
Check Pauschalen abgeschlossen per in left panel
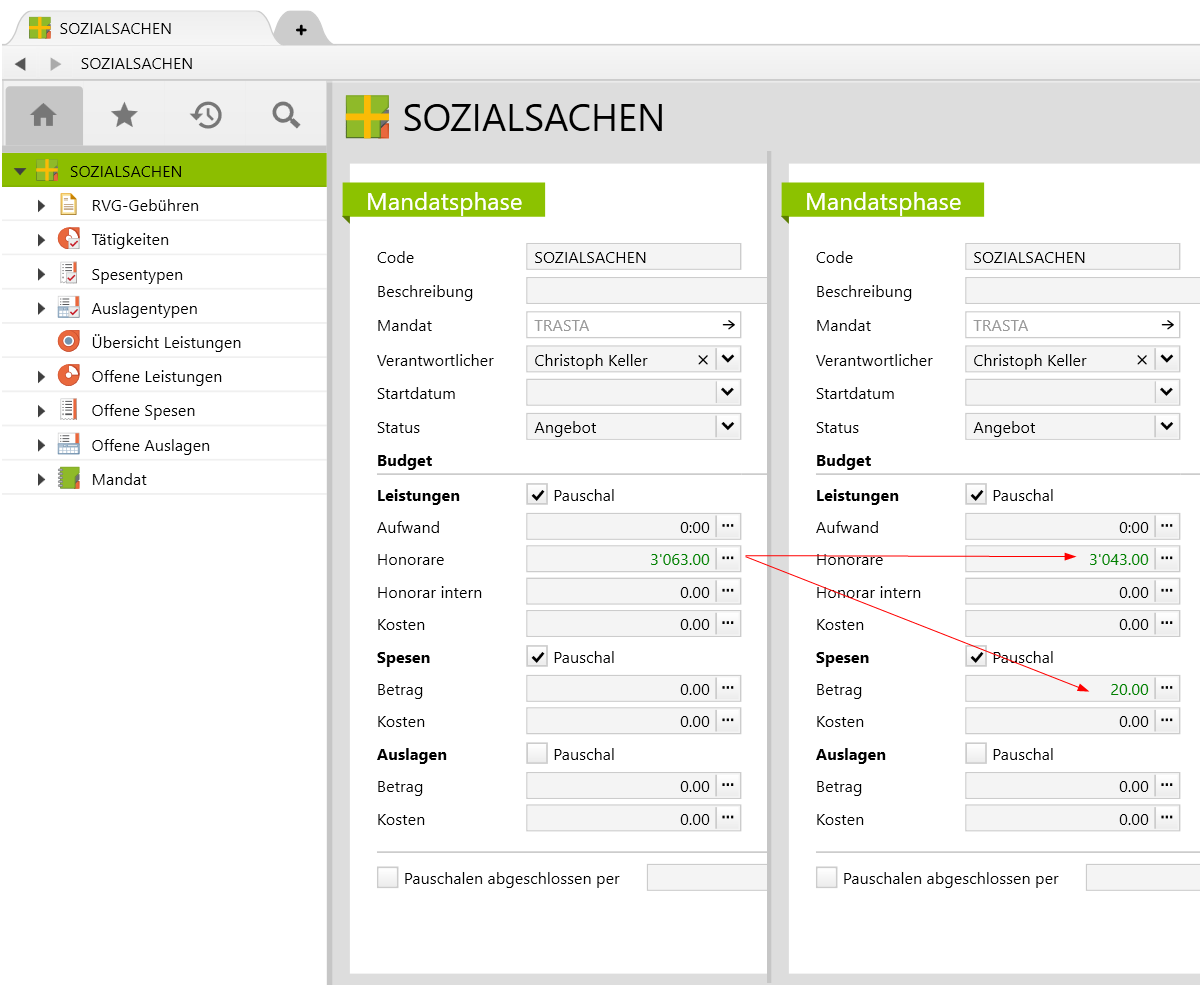coord(387,878)
